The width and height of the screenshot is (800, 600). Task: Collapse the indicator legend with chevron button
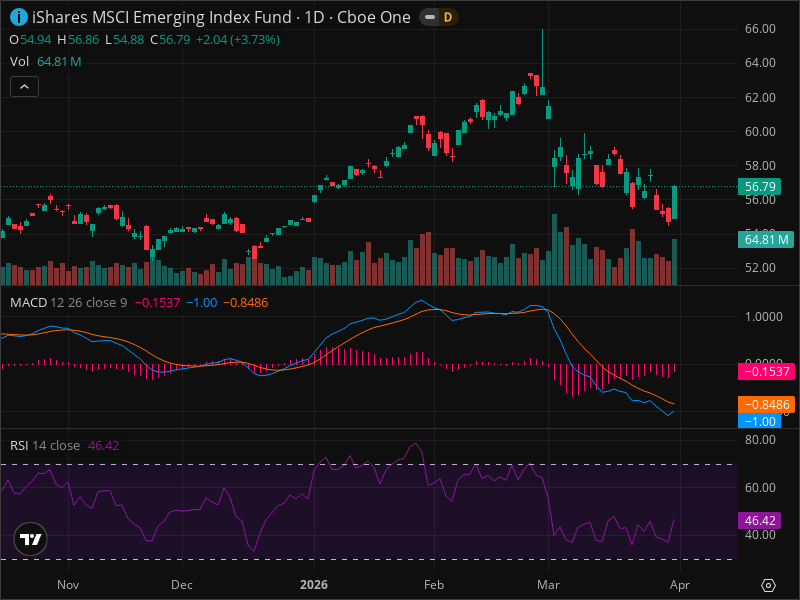pyautogui.click(x=24, y=87)
